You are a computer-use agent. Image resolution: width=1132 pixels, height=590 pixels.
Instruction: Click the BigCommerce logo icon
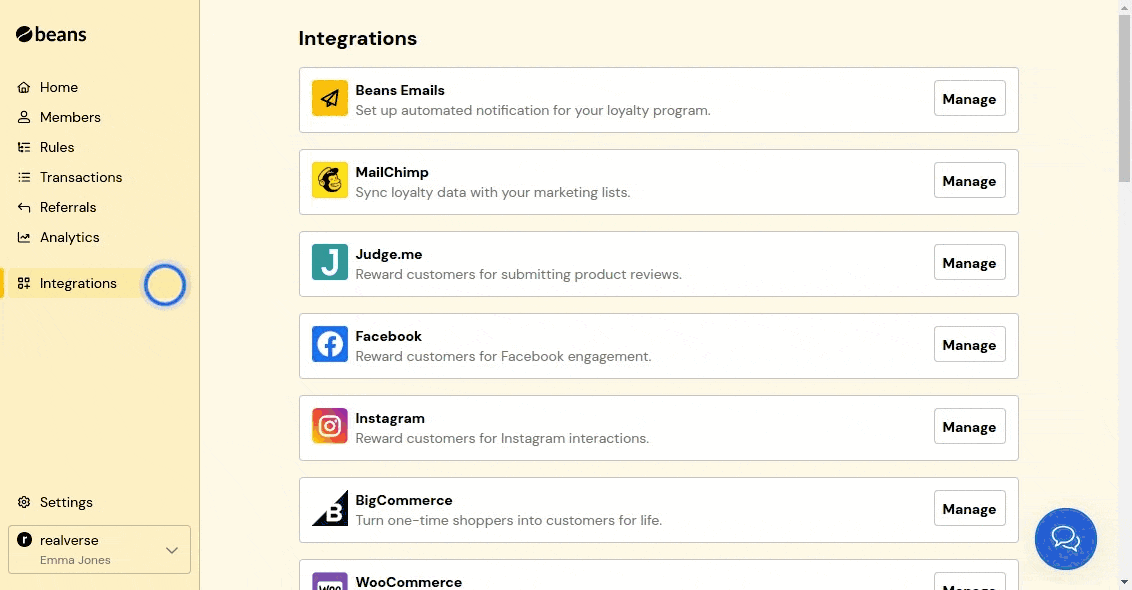coord(330,508)
